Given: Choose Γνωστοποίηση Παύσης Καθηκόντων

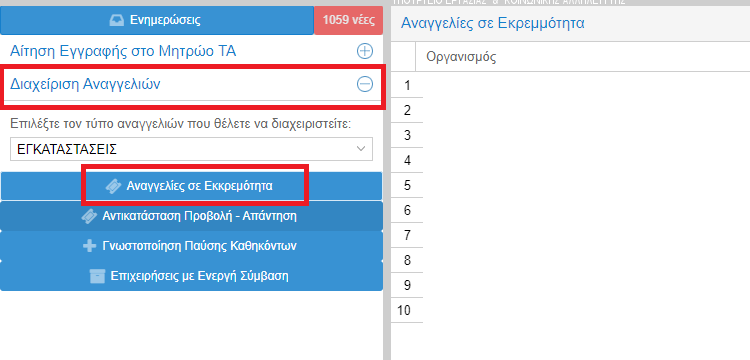Looking at the screenshot, I should (x=191, y=246).
